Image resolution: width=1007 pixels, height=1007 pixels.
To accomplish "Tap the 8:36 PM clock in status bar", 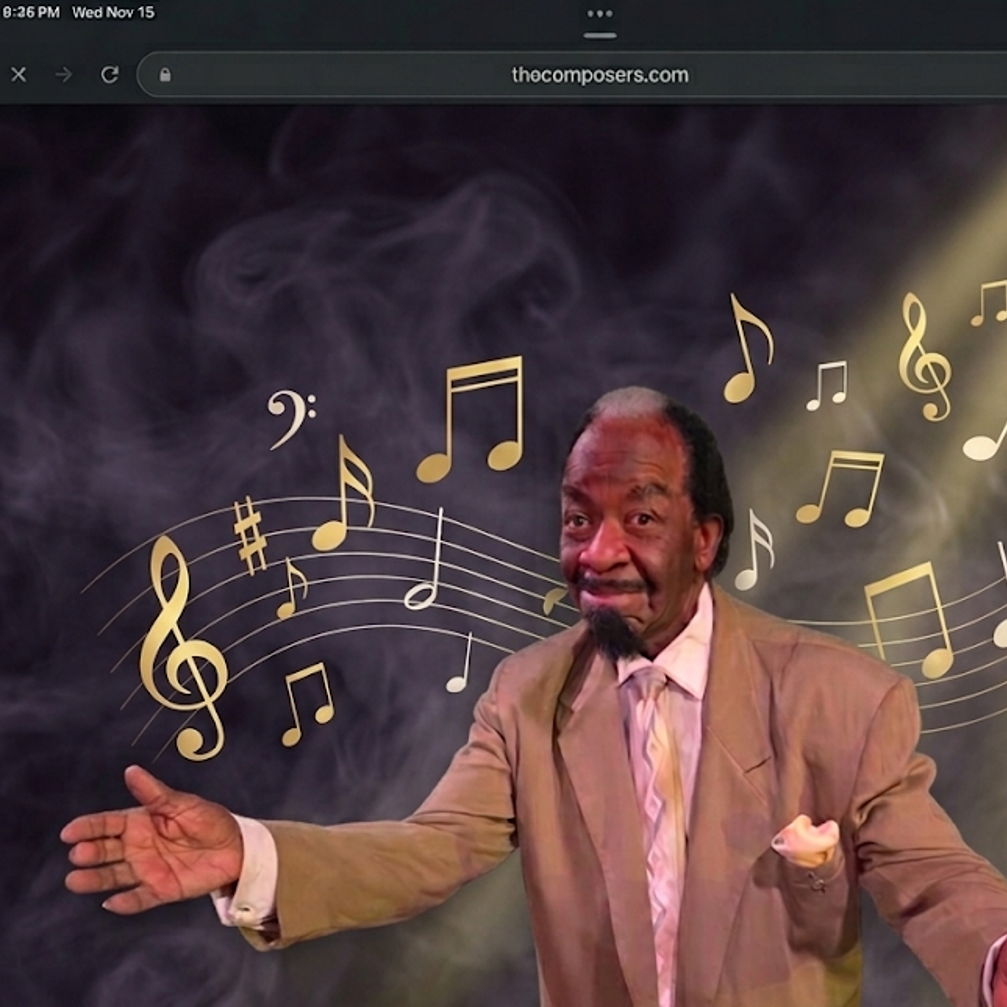I will click(30, 12).
